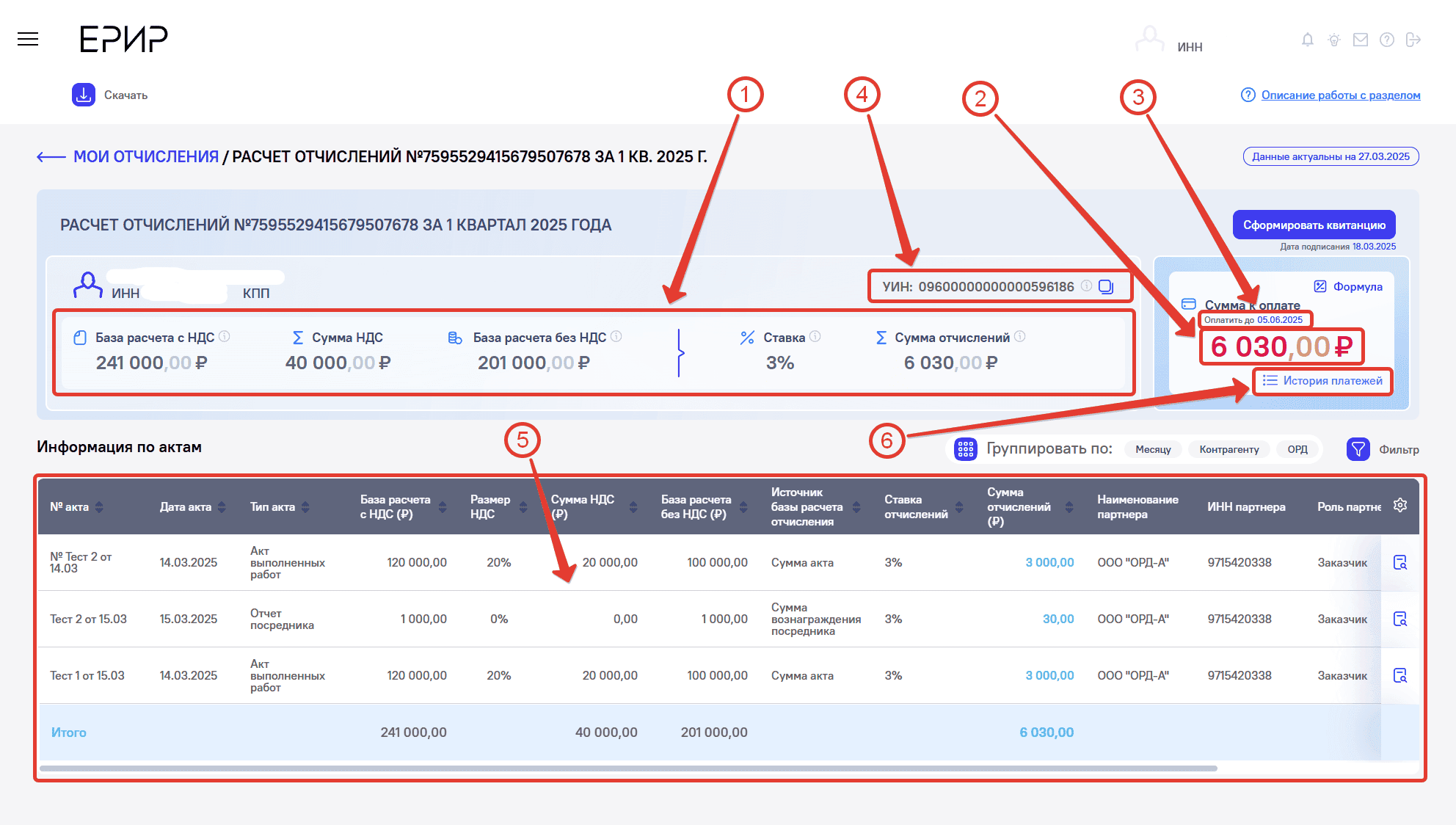Viewport: 1456px width, 825px height.
Task: Open the Фильтр funnel icon
Action: coord(1358,449)
